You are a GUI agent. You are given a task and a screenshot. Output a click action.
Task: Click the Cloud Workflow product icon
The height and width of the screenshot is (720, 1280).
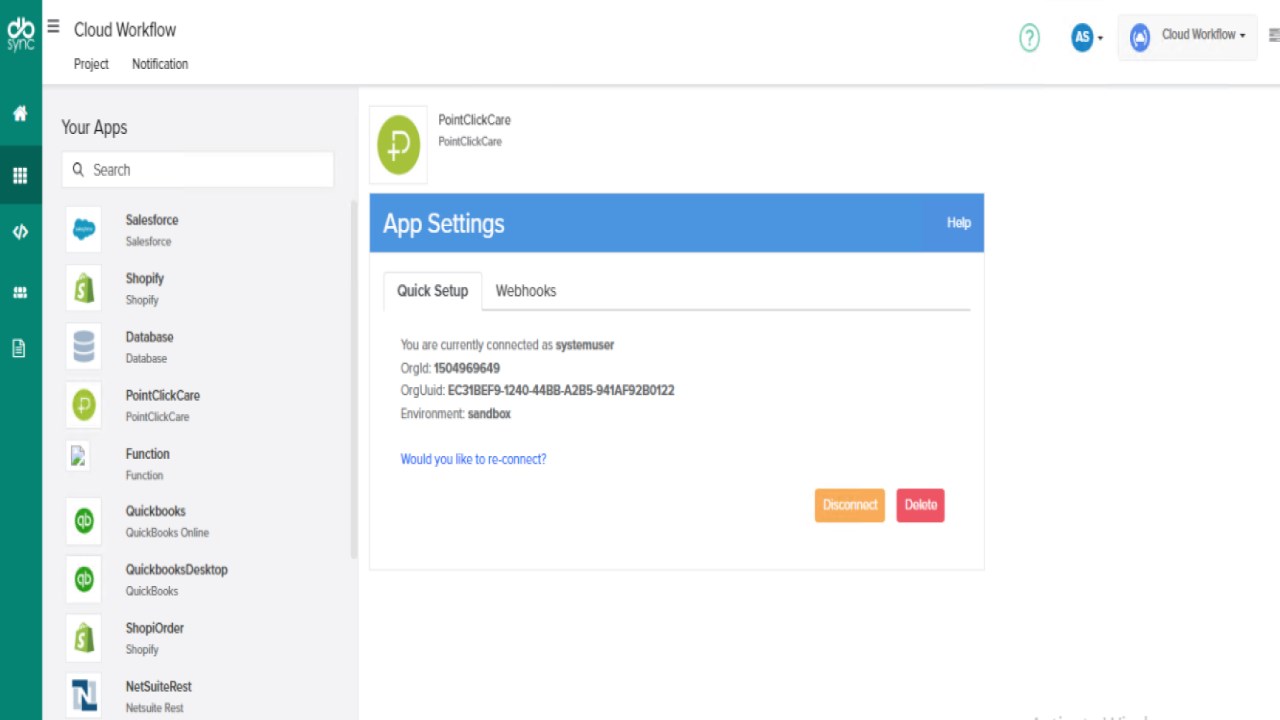[x=1140, y=38]
